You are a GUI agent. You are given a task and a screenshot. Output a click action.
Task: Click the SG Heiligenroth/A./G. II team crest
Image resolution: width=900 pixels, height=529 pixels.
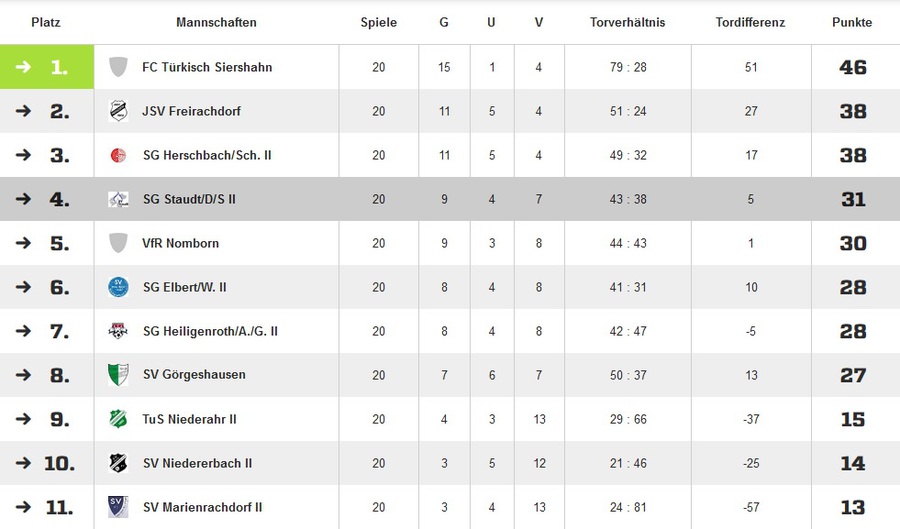click(x=118, y=331)
